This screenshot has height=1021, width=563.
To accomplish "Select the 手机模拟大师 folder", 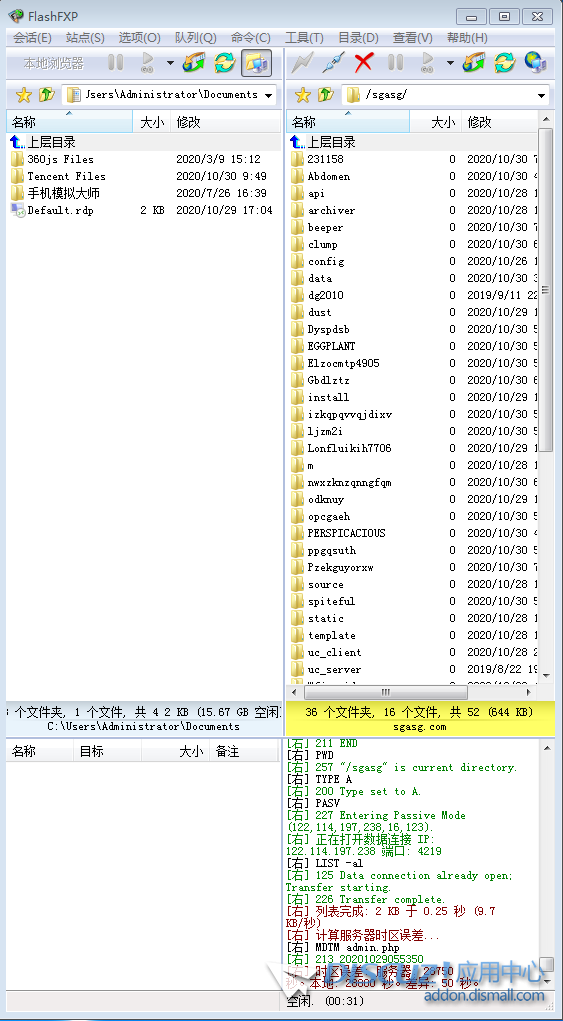I will pyautogui.click(x=63, y=193).
